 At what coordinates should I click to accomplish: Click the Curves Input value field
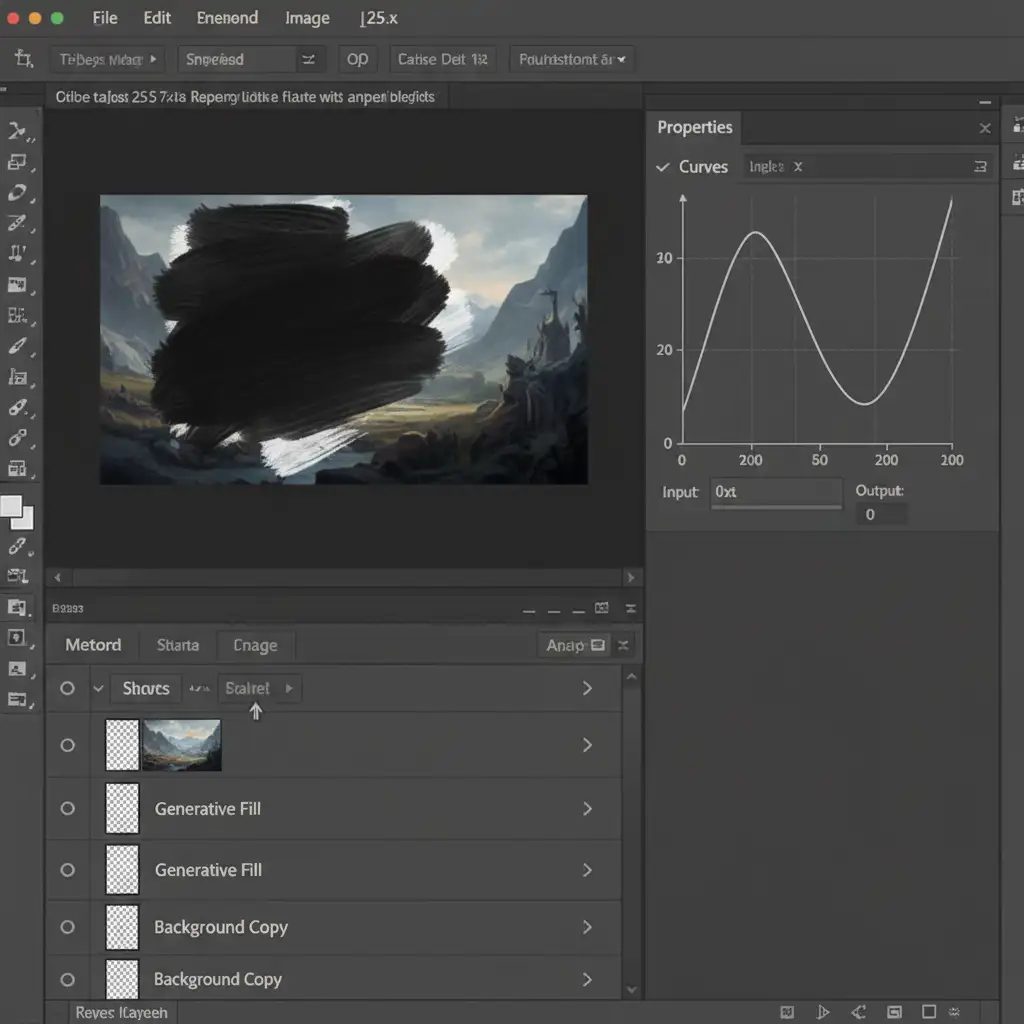[776, 492]
